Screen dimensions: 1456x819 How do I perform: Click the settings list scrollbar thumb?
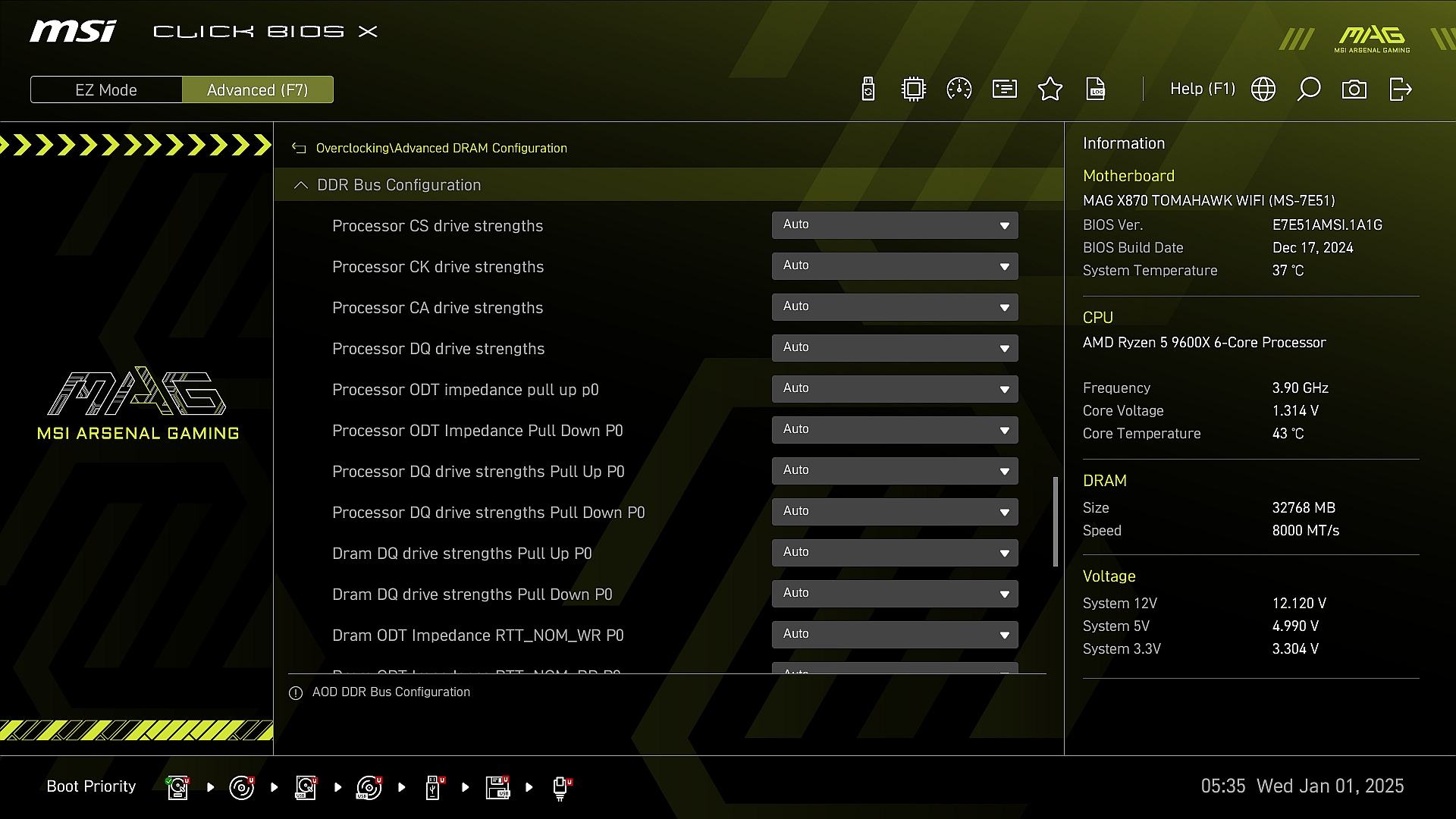click(x=1056, y=521)
